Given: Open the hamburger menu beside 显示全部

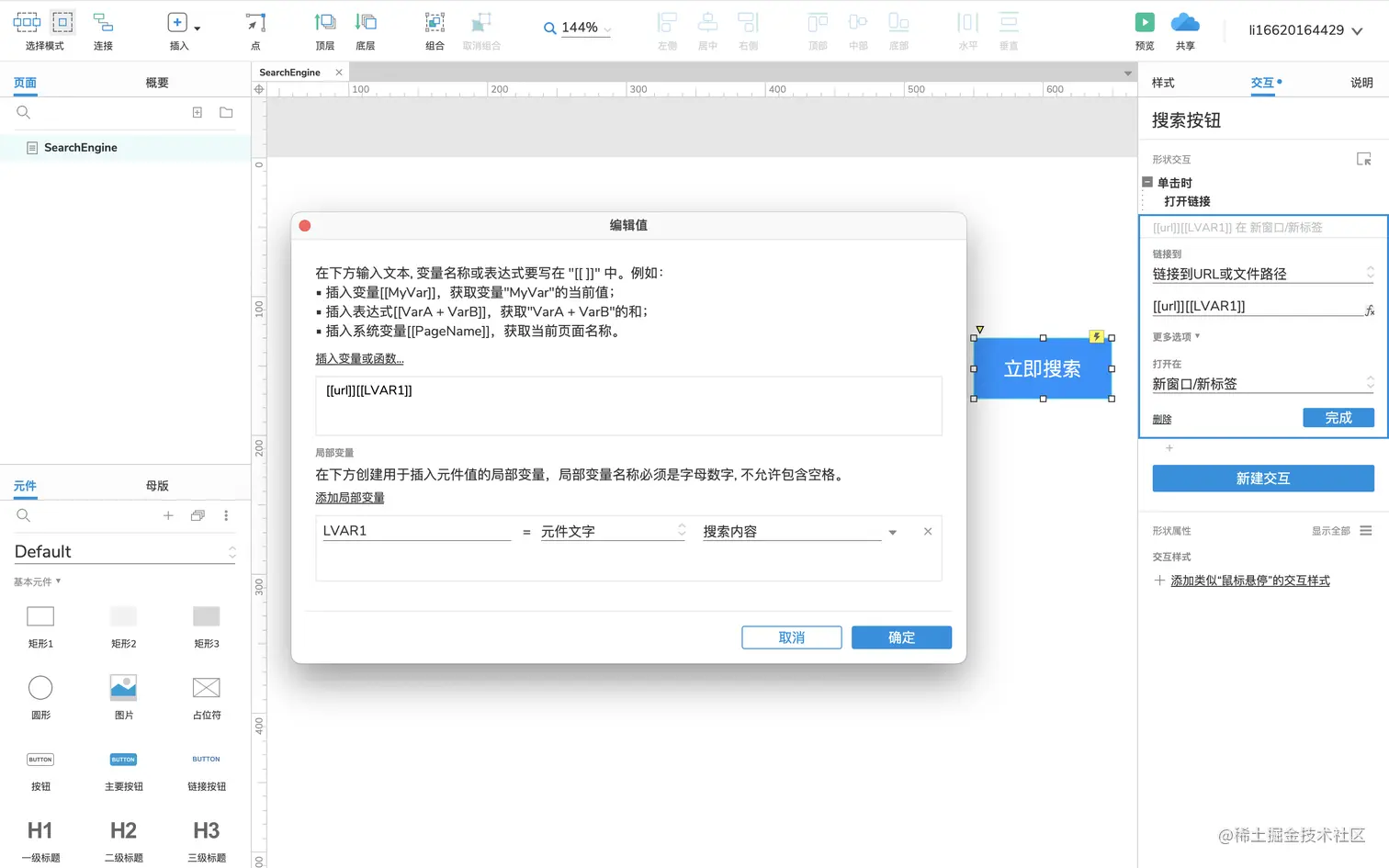Looking at the screenshot, I should click(x=1366, y=531).
